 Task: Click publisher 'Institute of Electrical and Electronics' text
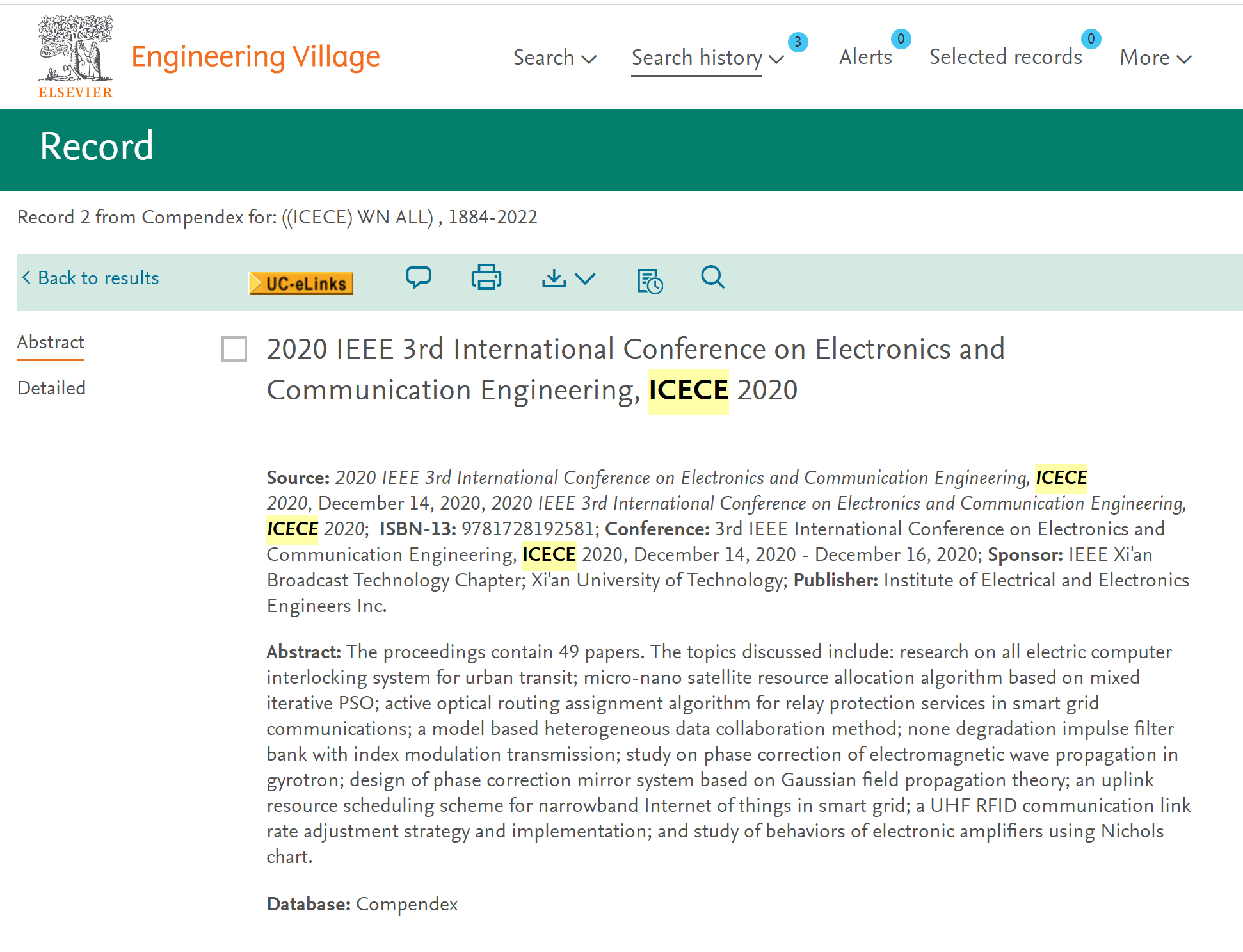1036,580
